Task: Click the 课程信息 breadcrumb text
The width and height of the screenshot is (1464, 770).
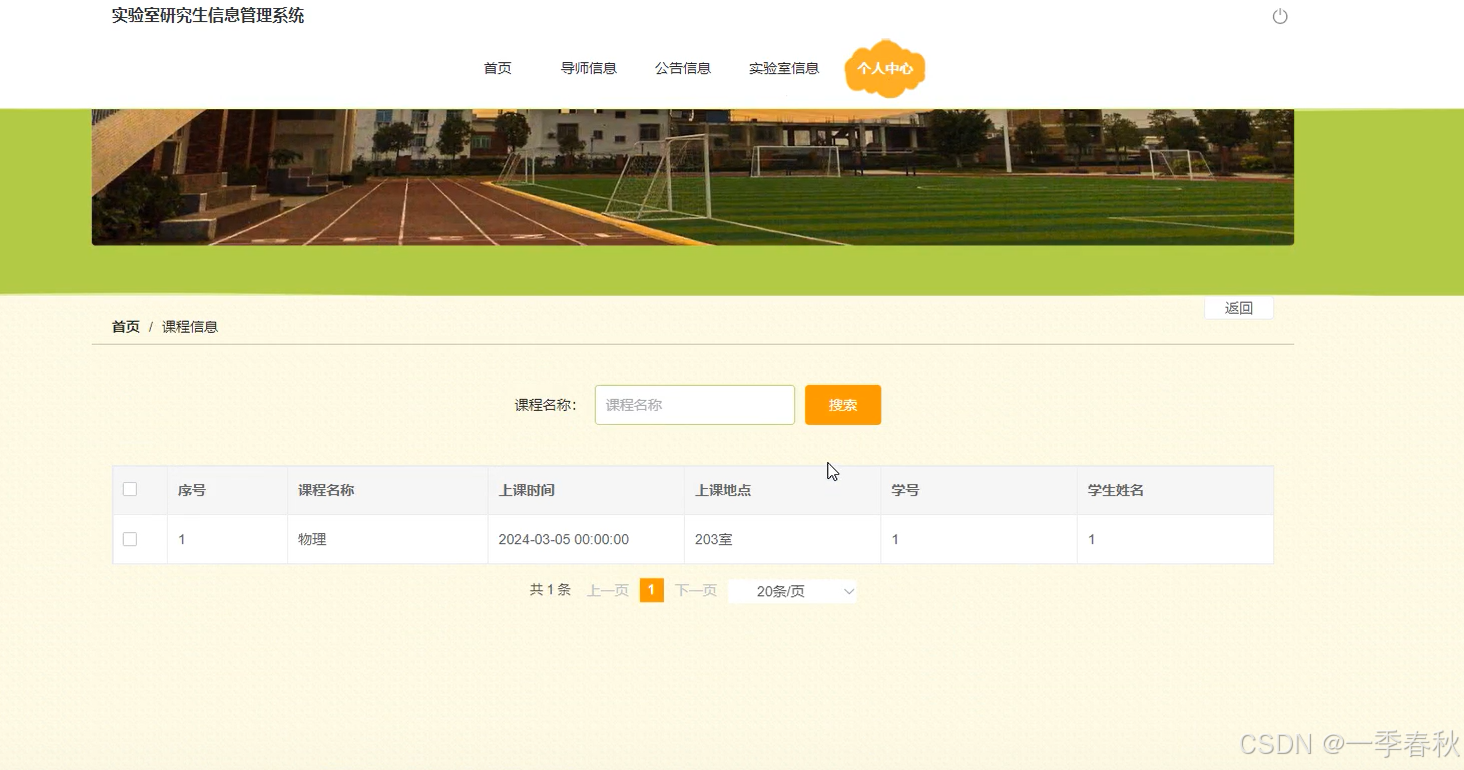Action: point(190,327)
